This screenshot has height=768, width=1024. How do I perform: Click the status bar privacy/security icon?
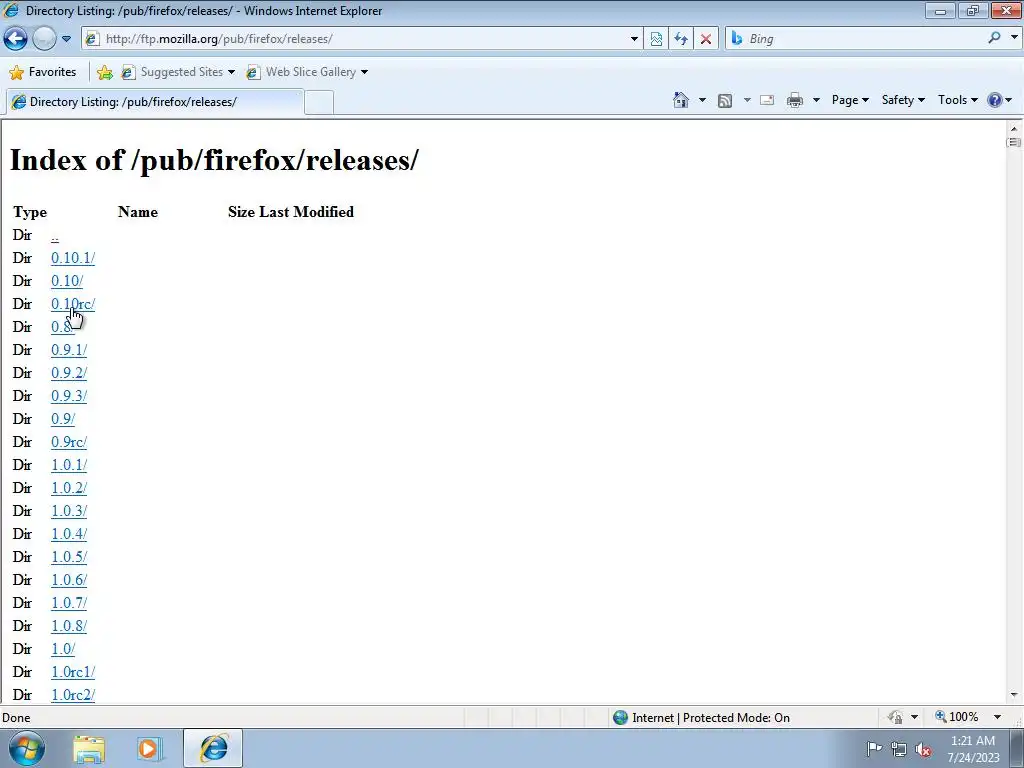tap(895, 717)
